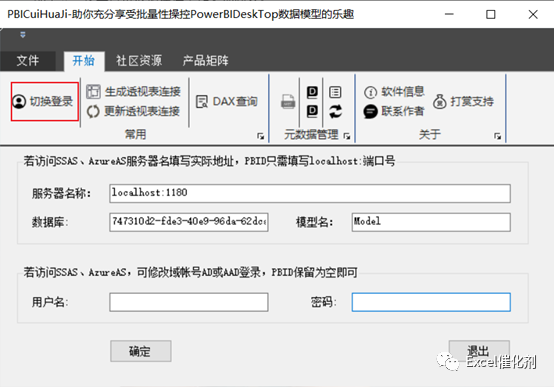Image resolution: width=554 pixels, height=387 pixels.
Task: Switch to the 开始 ribbon tab
Action: (x=84, y=61)
